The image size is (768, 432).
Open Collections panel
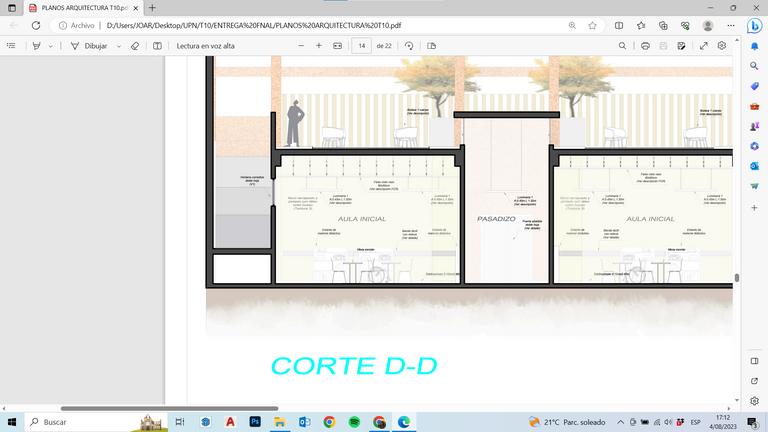663,25
